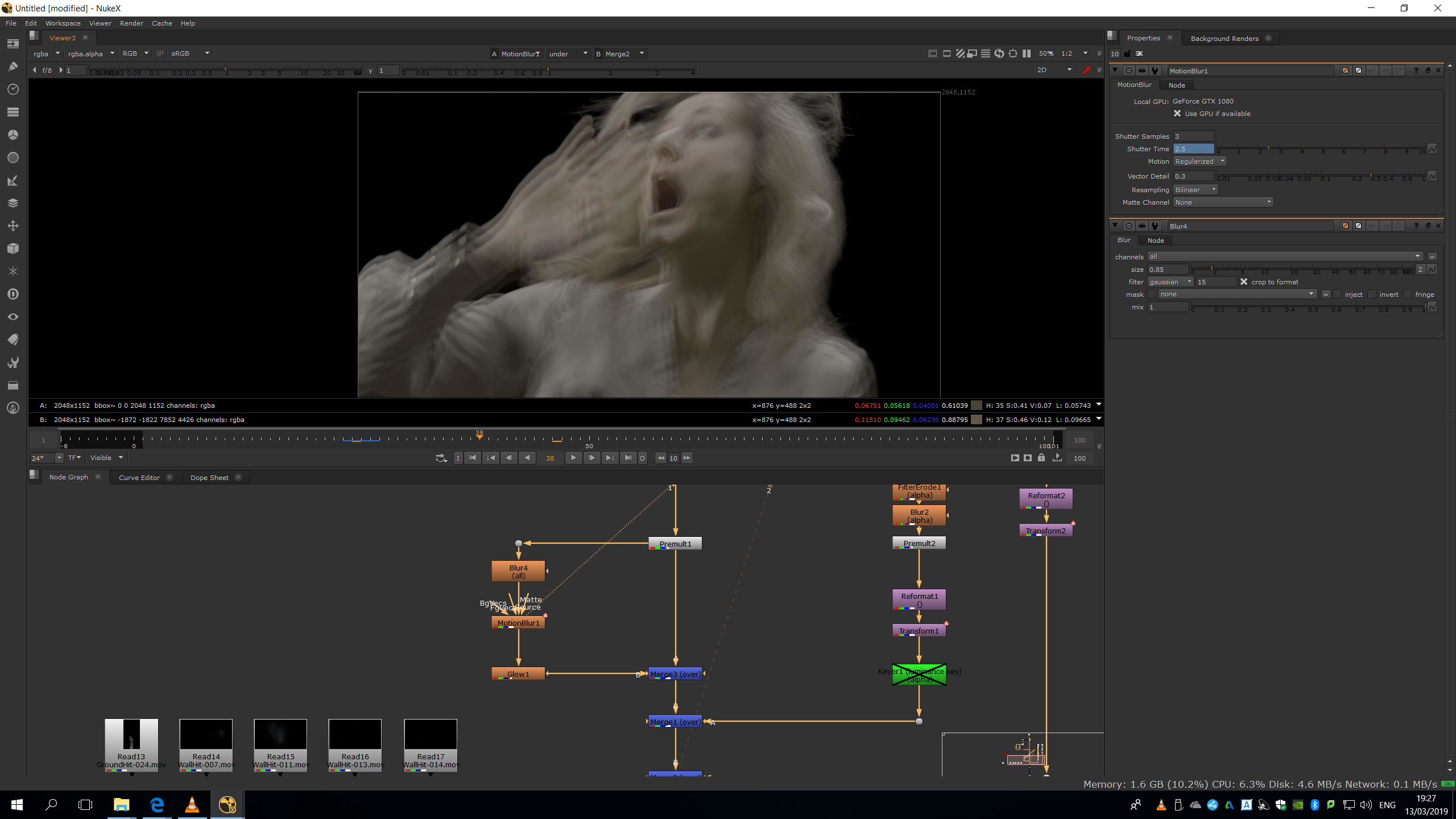This screenshot has height=819, width=1456.
Task: Click the force refresh viewer icon
Action: 999,53
